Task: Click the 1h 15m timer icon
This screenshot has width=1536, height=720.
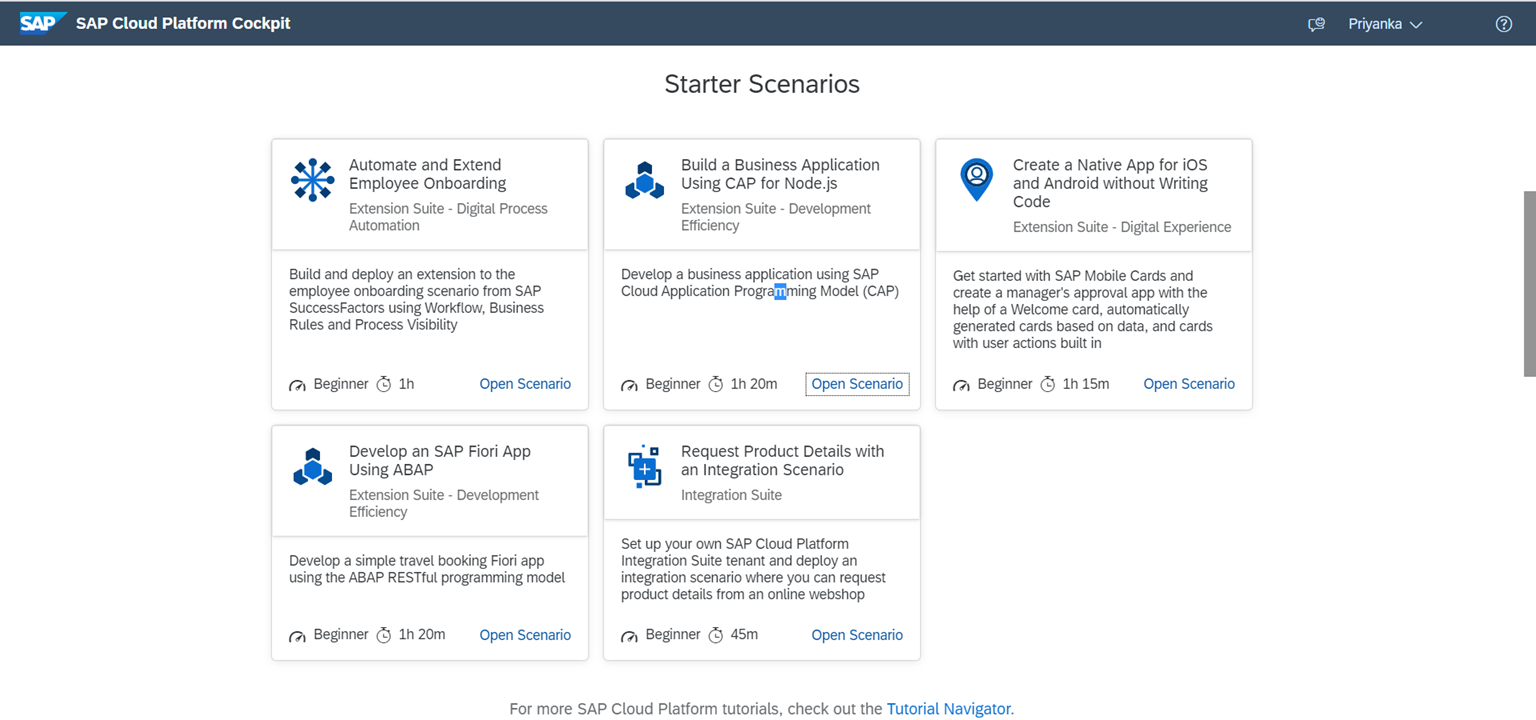Action: tap(1047, 384)
